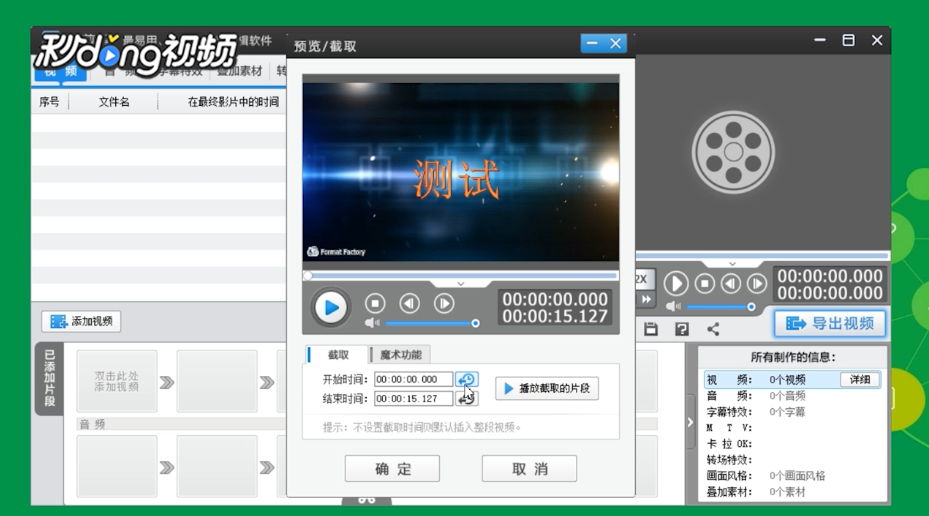
Task: Click the 双击此处添加视频 placeholder
Action: pos(117,382)
